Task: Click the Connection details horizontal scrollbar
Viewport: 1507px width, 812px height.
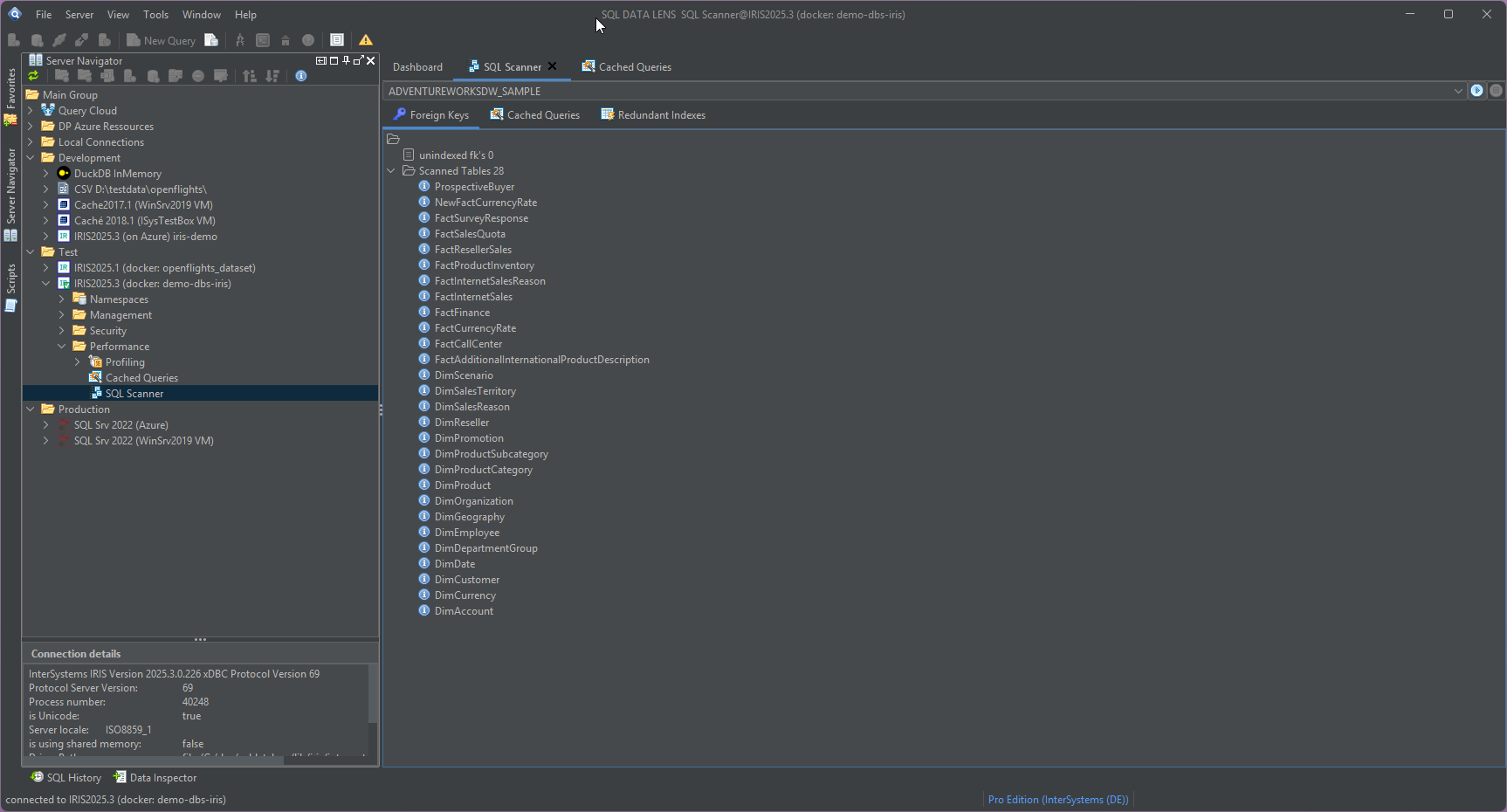Action: click(x=153, y=760)
